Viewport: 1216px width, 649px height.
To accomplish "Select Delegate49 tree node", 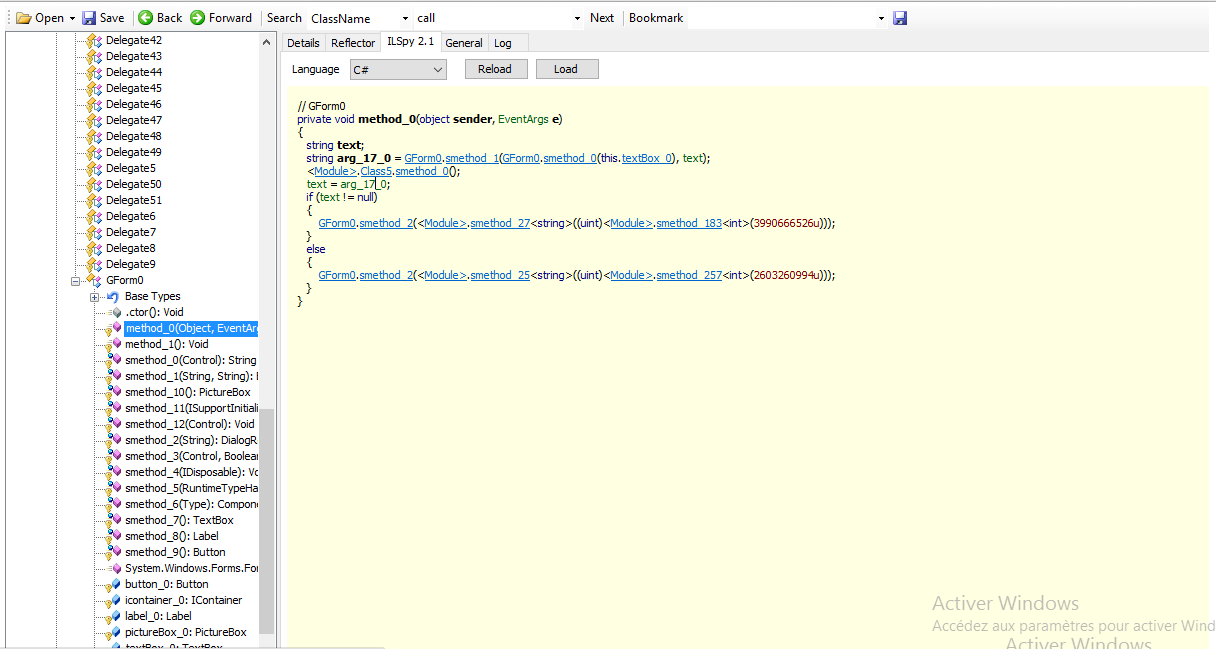I will click(133, 152).
